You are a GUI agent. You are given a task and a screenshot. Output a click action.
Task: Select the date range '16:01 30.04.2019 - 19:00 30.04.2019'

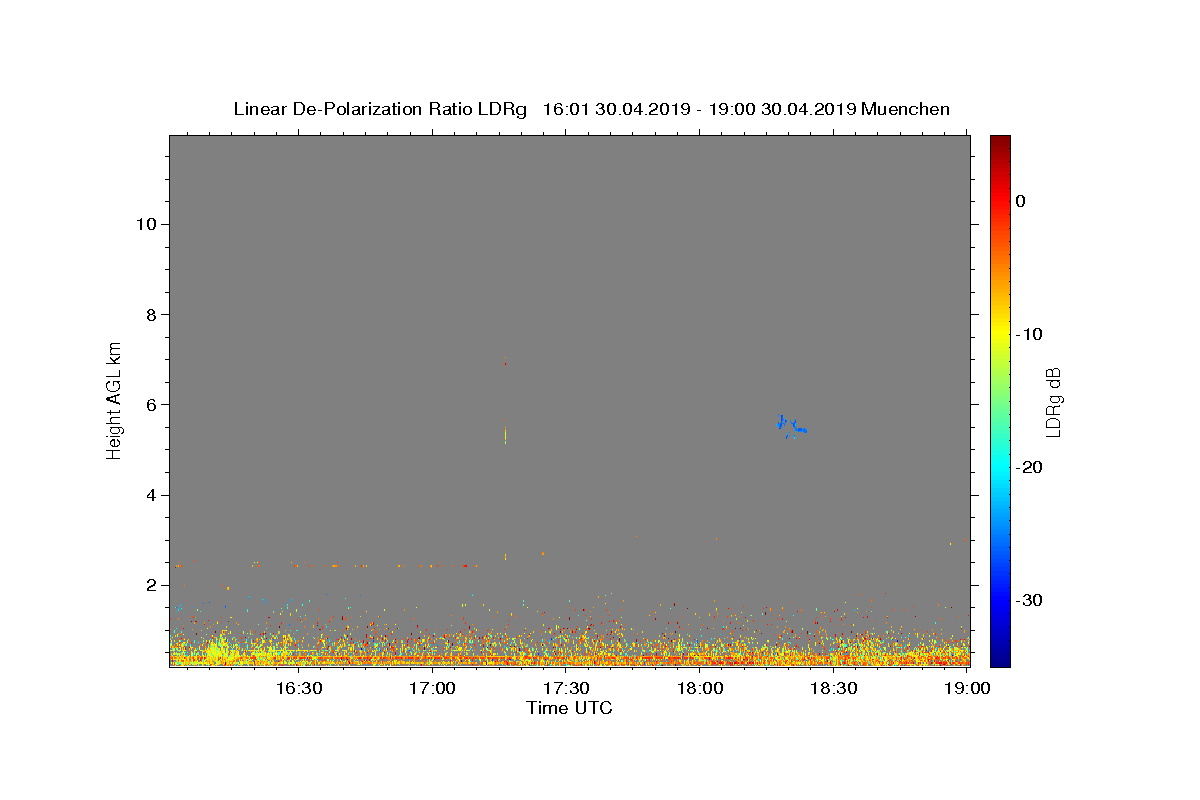699,109
